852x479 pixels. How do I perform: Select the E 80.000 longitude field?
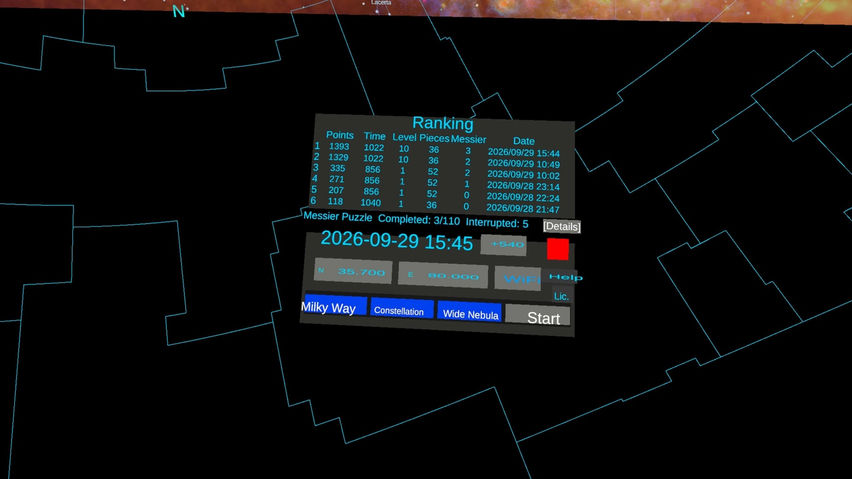(443, 275)
